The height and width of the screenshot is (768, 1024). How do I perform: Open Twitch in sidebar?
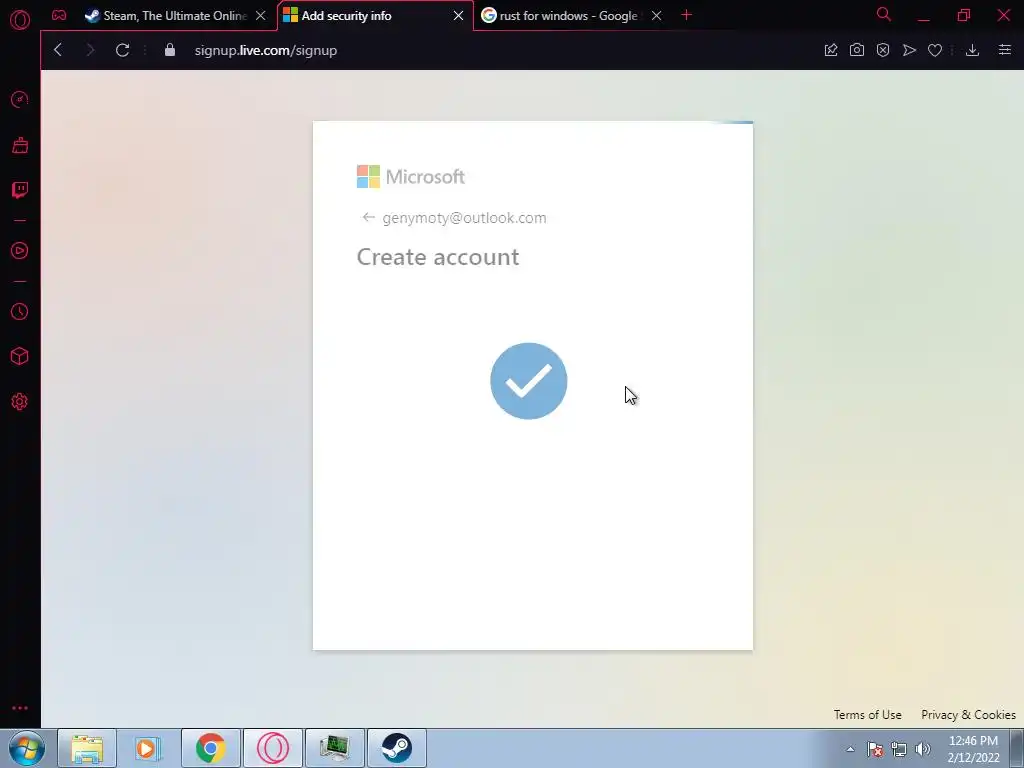click(x=20, y=190)
